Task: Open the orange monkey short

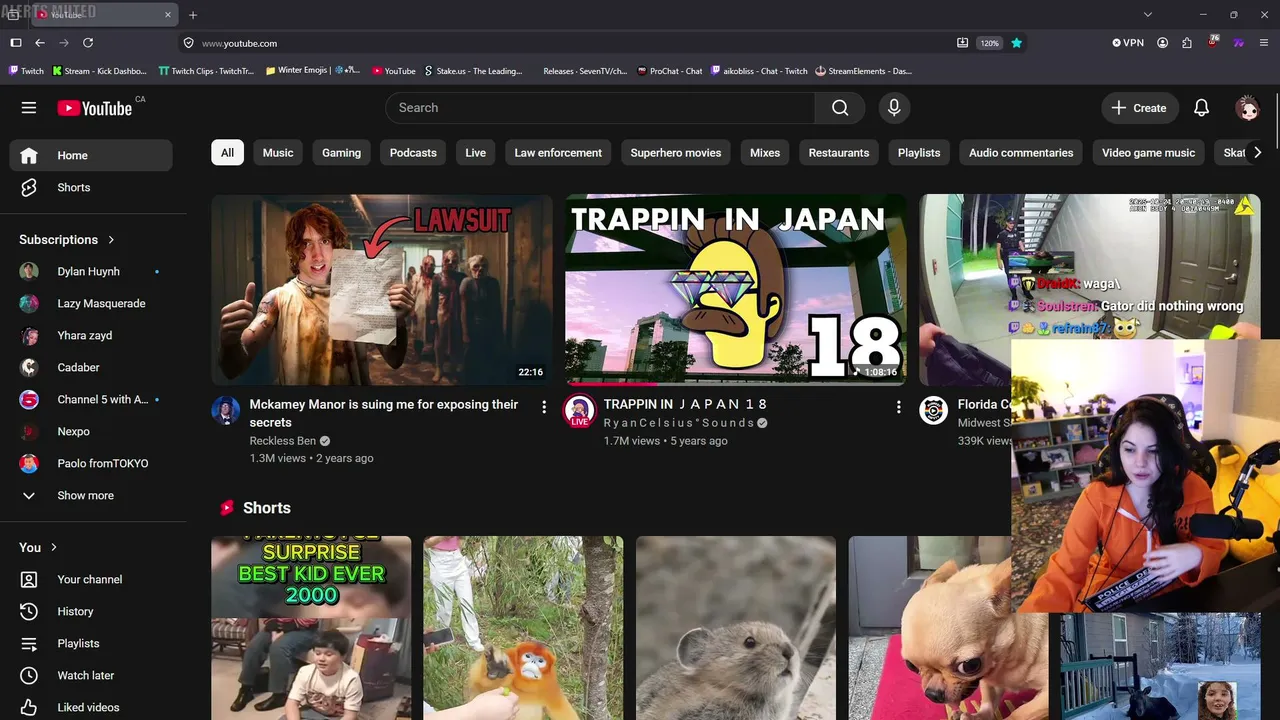Action: click(523, 628)
